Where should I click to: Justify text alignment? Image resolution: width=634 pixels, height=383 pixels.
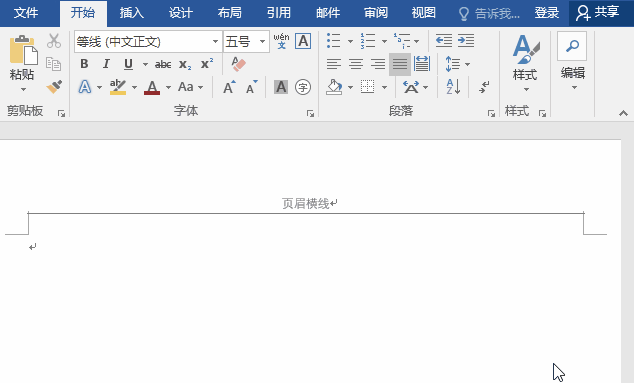400,64
